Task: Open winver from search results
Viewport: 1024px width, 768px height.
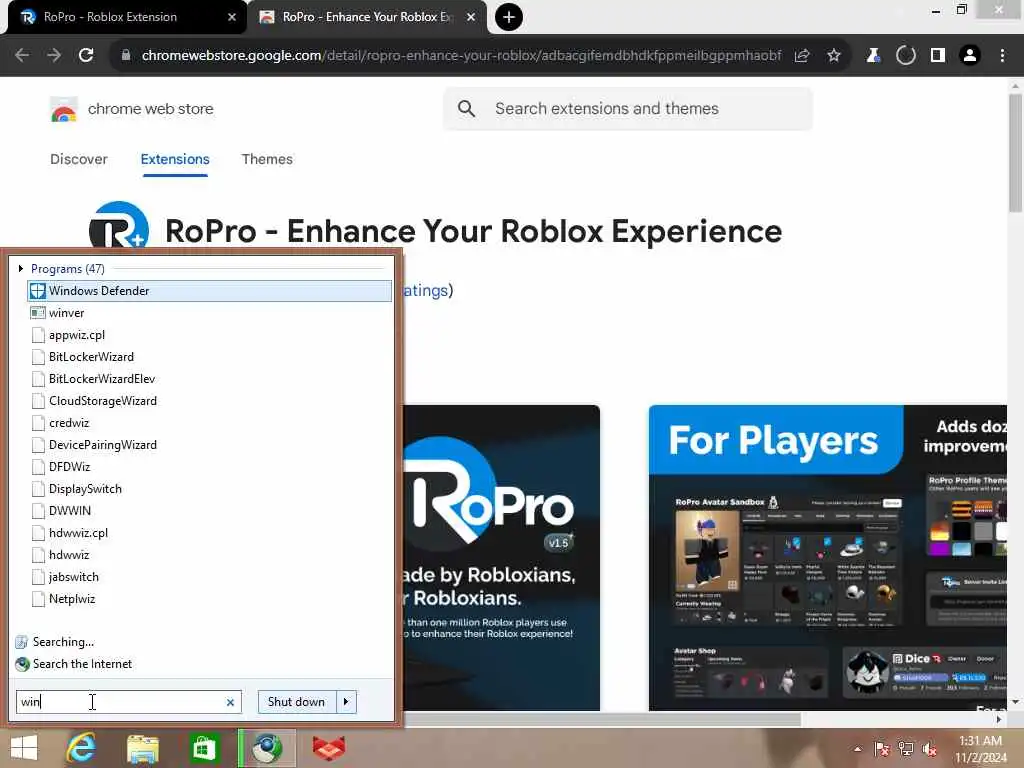Action: [210, 313]
